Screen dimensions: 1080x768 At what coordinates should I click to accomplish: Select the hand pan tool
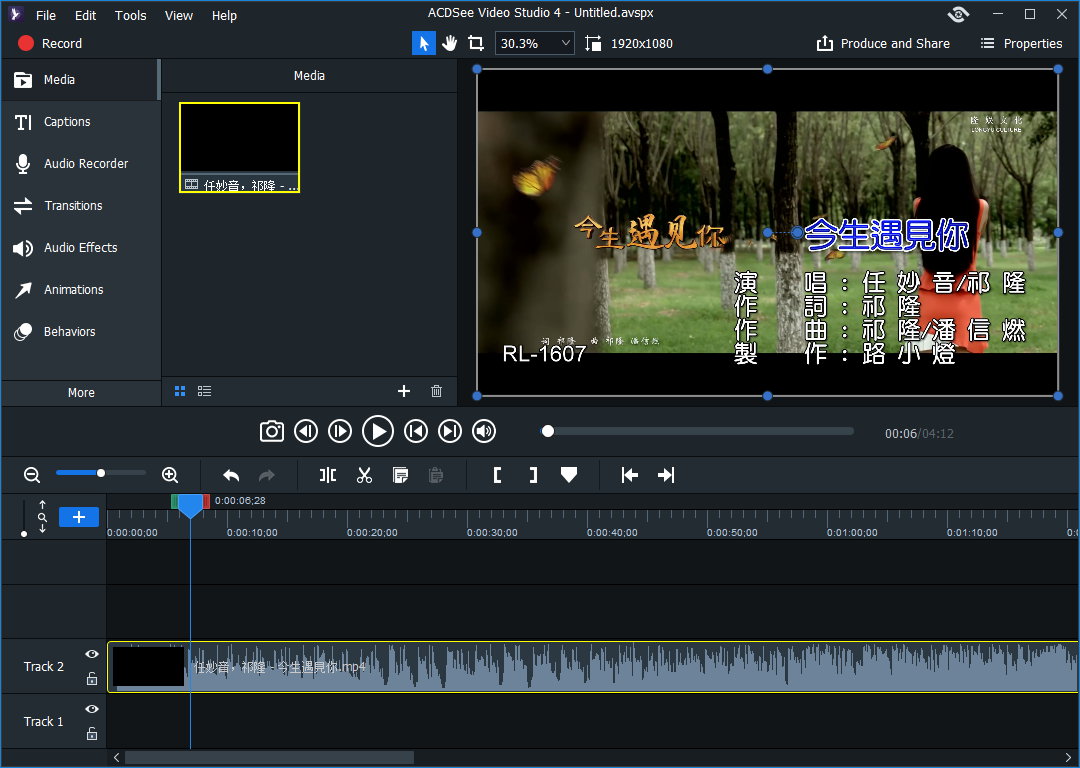[450, 43]
